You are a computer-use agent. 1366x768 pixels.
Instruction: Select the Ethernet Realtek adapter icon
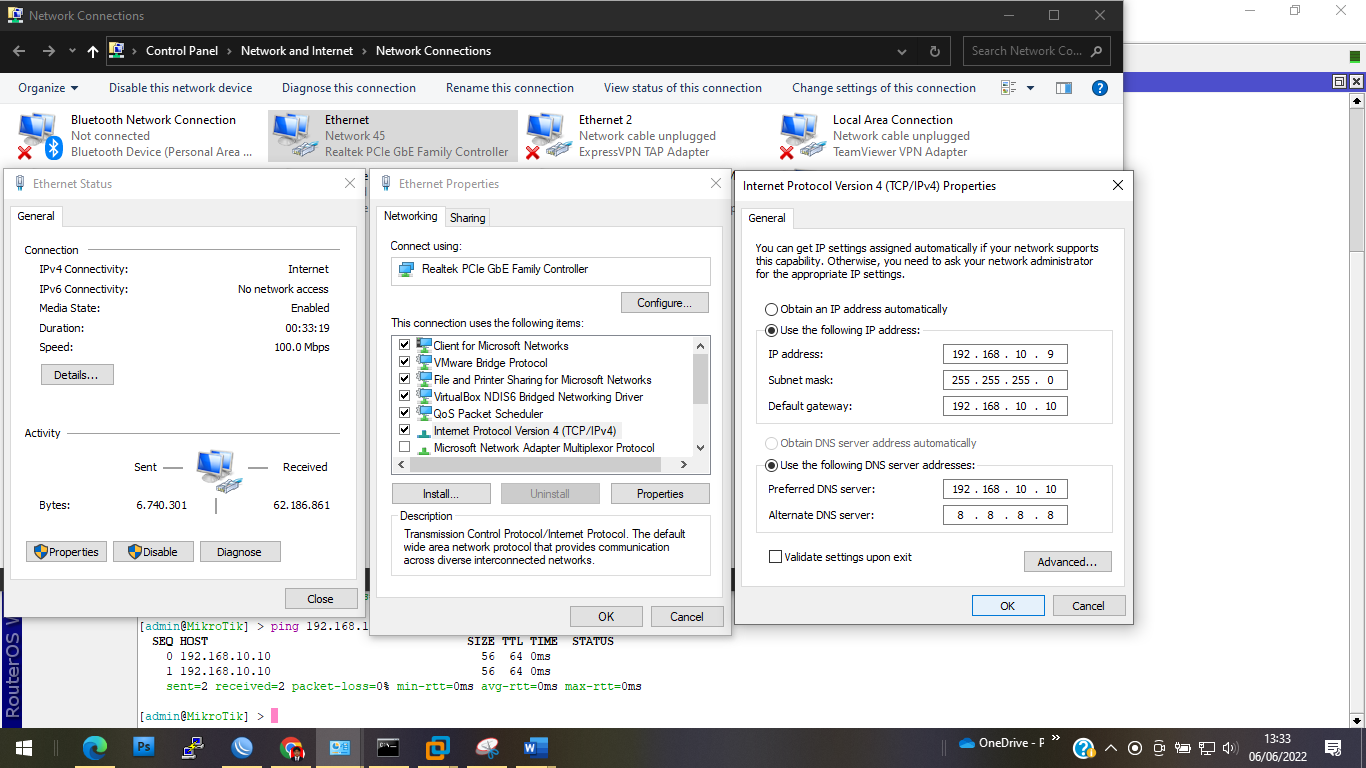tap(294, 136)
